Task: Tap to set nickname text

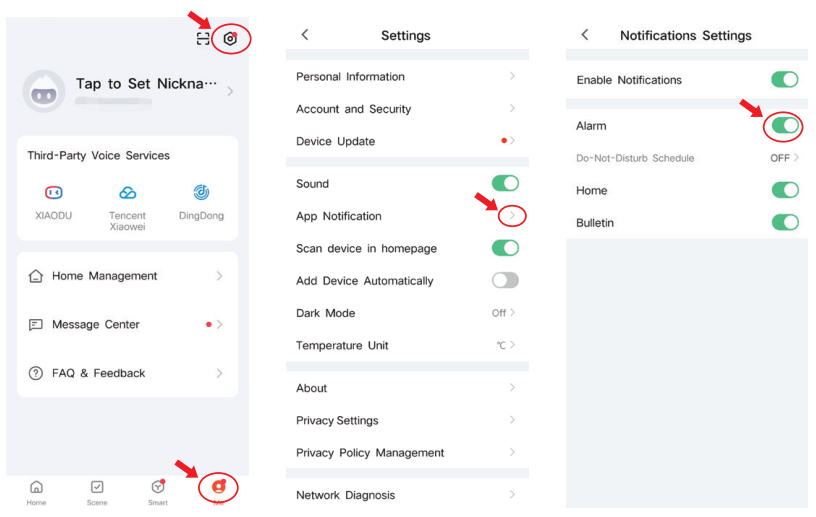Action: (x=146, y=84)
